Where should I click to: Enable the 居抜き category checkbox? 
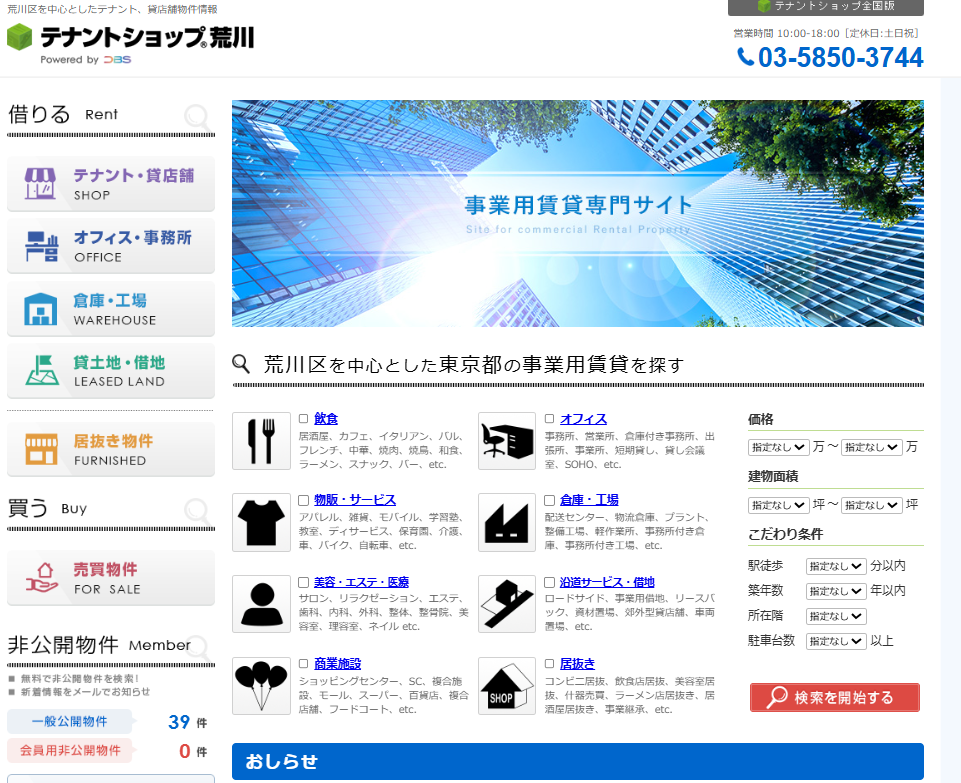[549, 663]
